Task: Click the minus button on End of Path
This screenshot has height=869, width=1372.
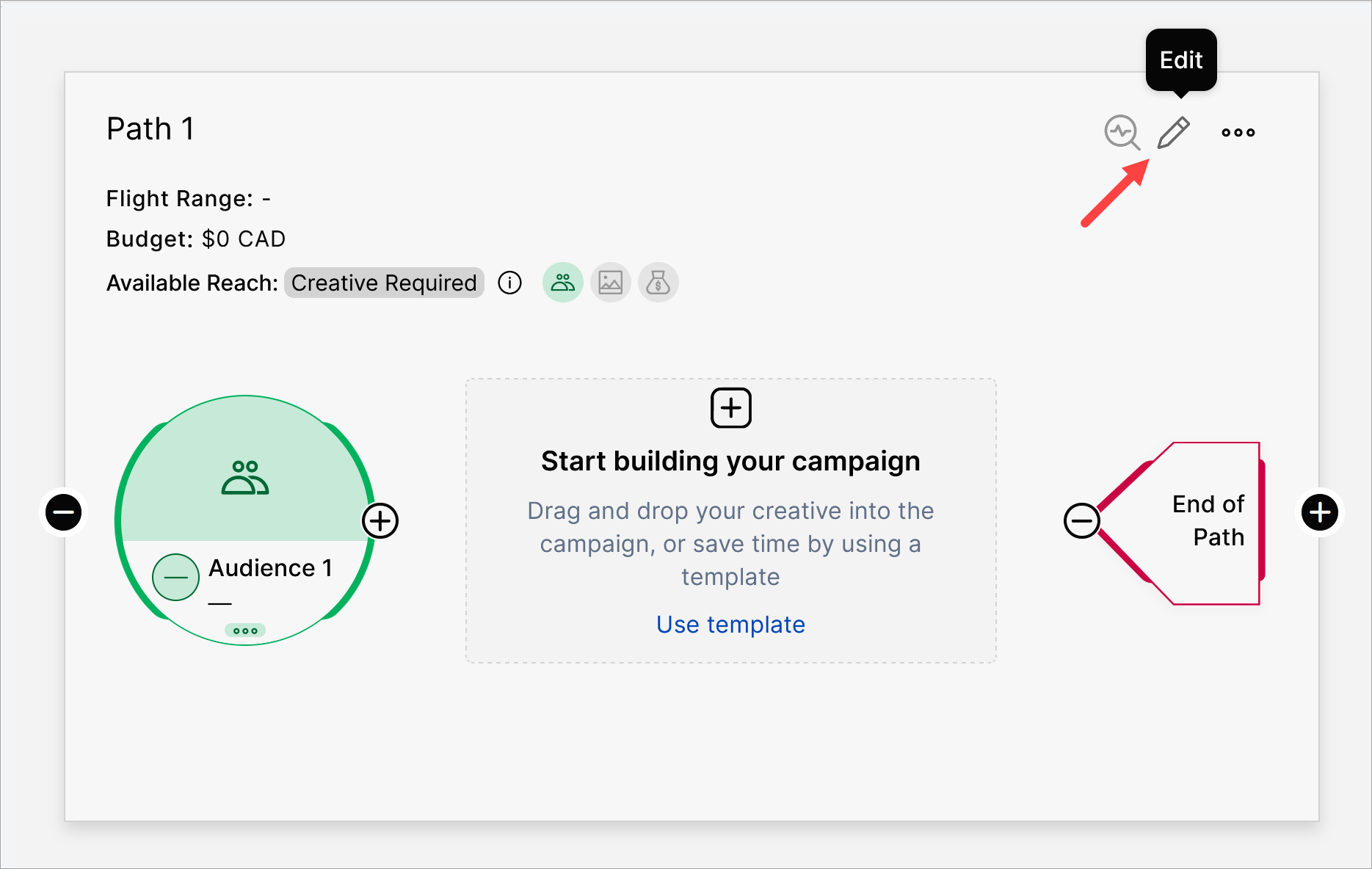Action: pos(1081,521)
